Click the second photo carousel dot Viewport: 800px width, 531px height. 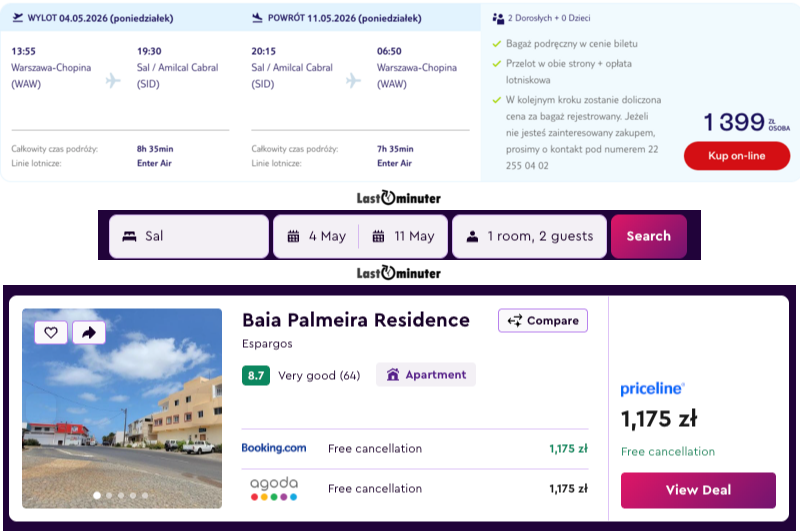pyautogui.click(x=109, y=495)
